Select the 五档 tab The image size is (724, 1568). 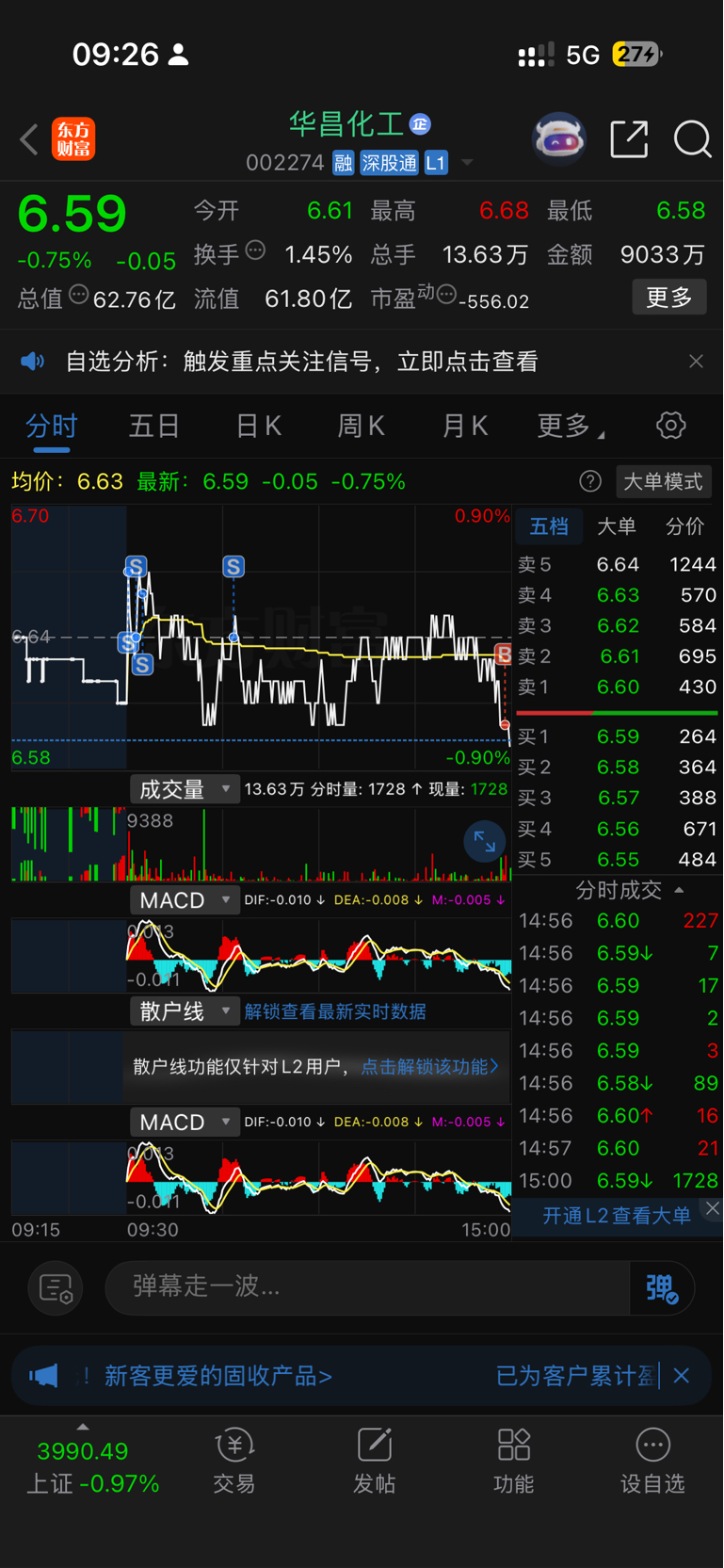[x=549, y=526]
